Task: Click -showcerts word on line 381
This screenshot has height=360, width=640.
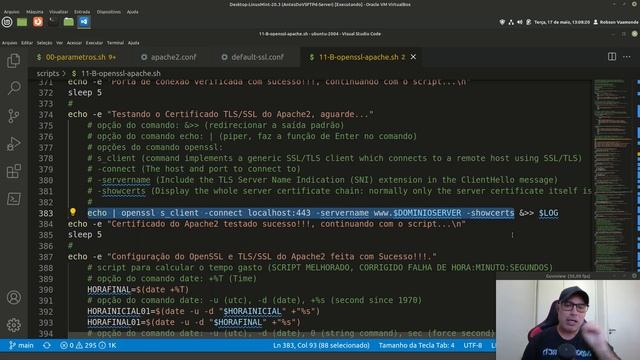Action: (121, 191)
